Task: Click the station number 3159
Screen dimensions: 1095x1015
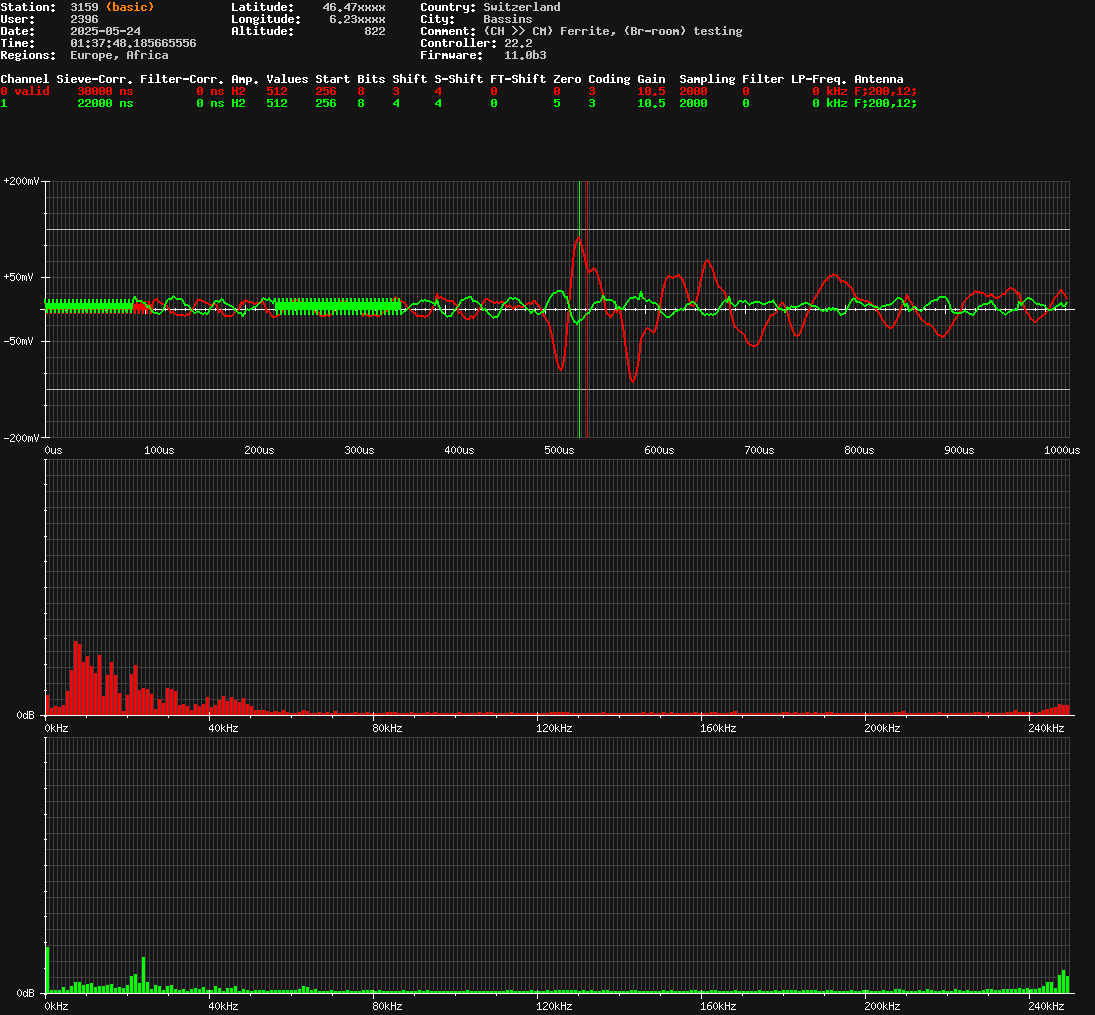Action: 84,7
